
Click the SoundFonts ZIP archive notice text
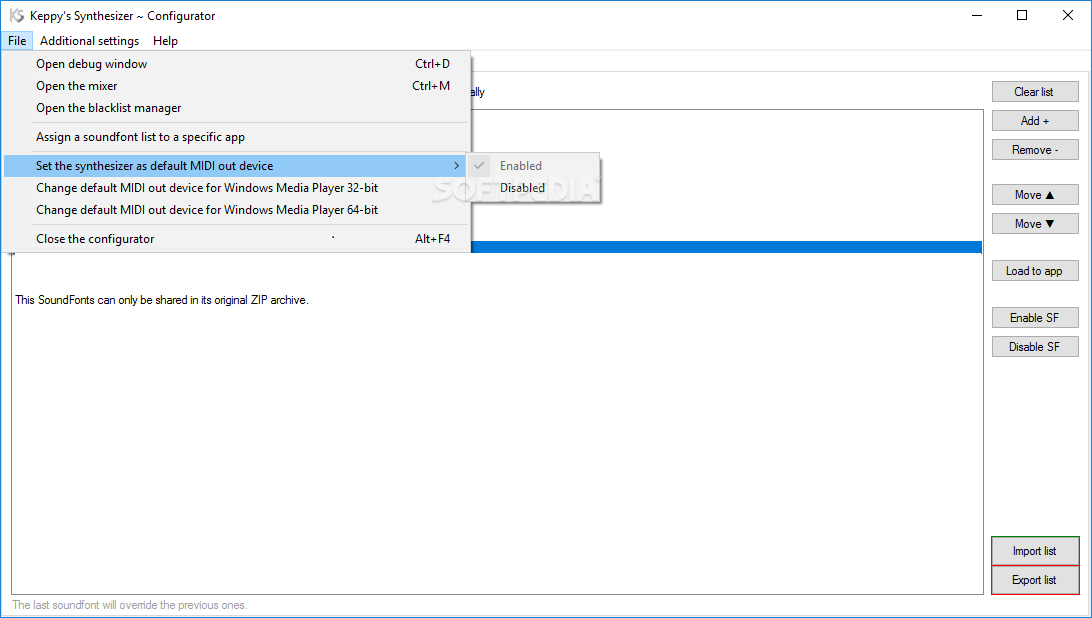[x=162, y=300]
